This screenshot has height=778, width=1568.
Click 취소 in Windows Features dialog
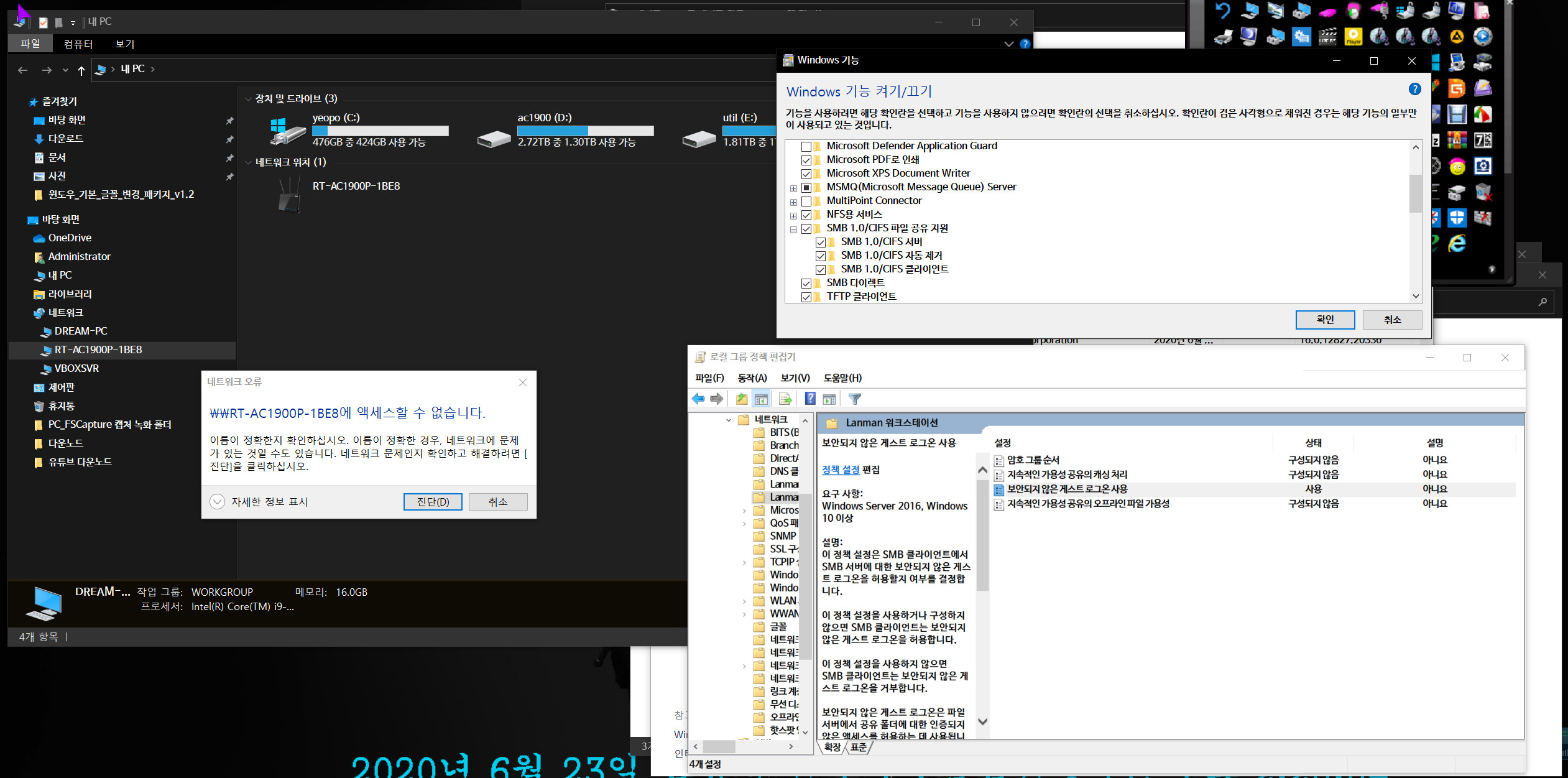(x=1392, y=320)
